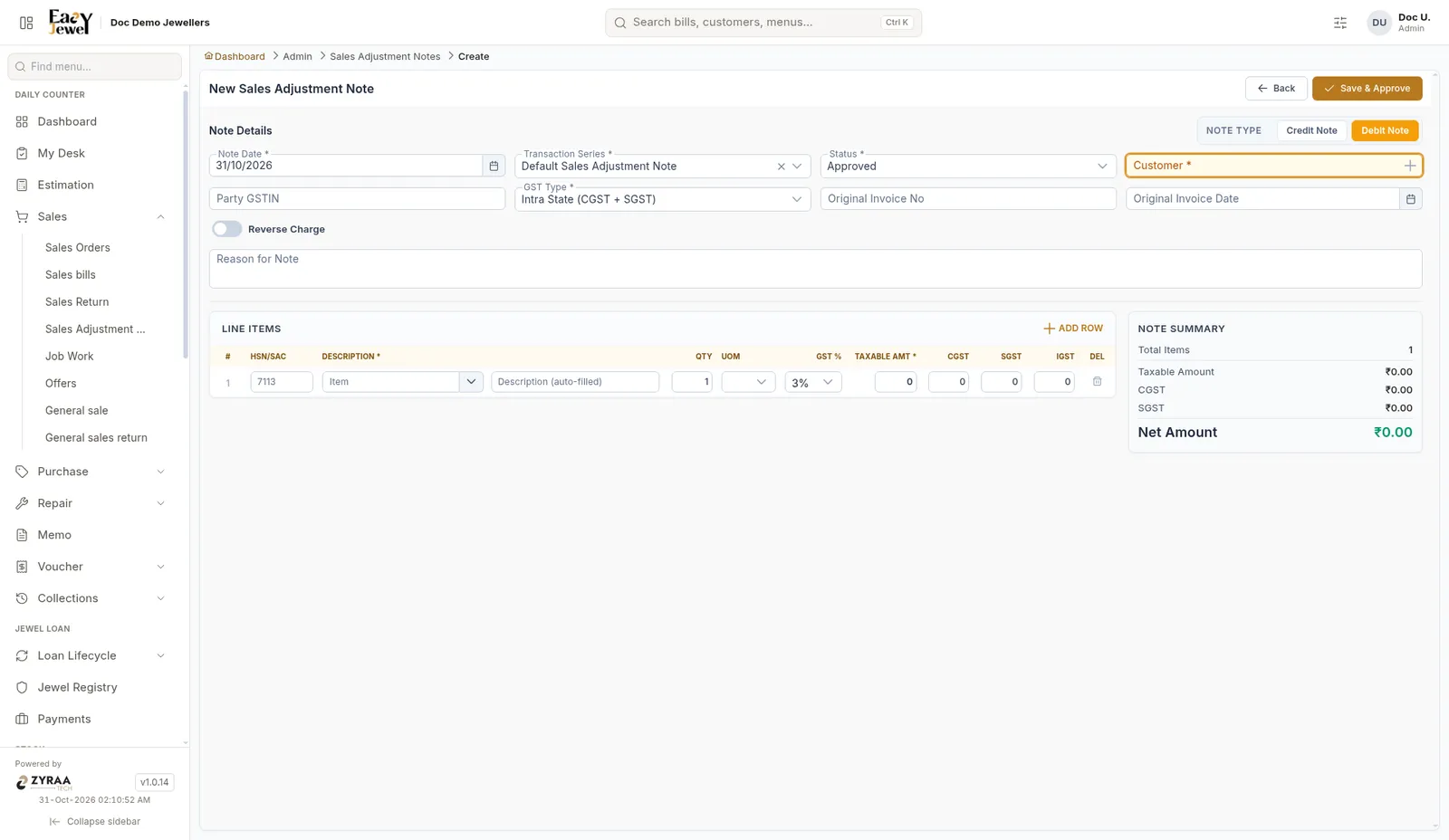
Task: Collapse the sidebar
Action: point(95,822)
